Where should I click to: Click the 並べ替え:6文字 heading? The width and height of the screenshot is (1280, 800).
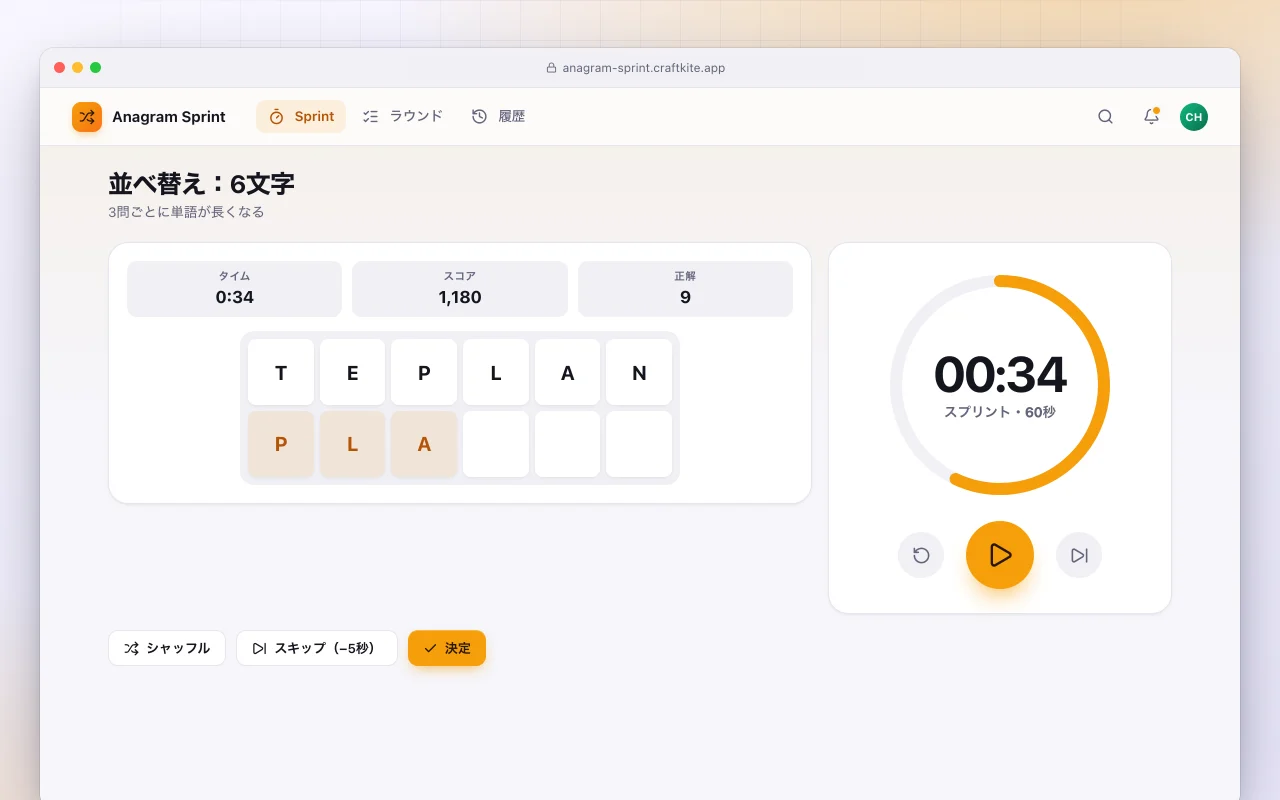click(x=201, y=184)
